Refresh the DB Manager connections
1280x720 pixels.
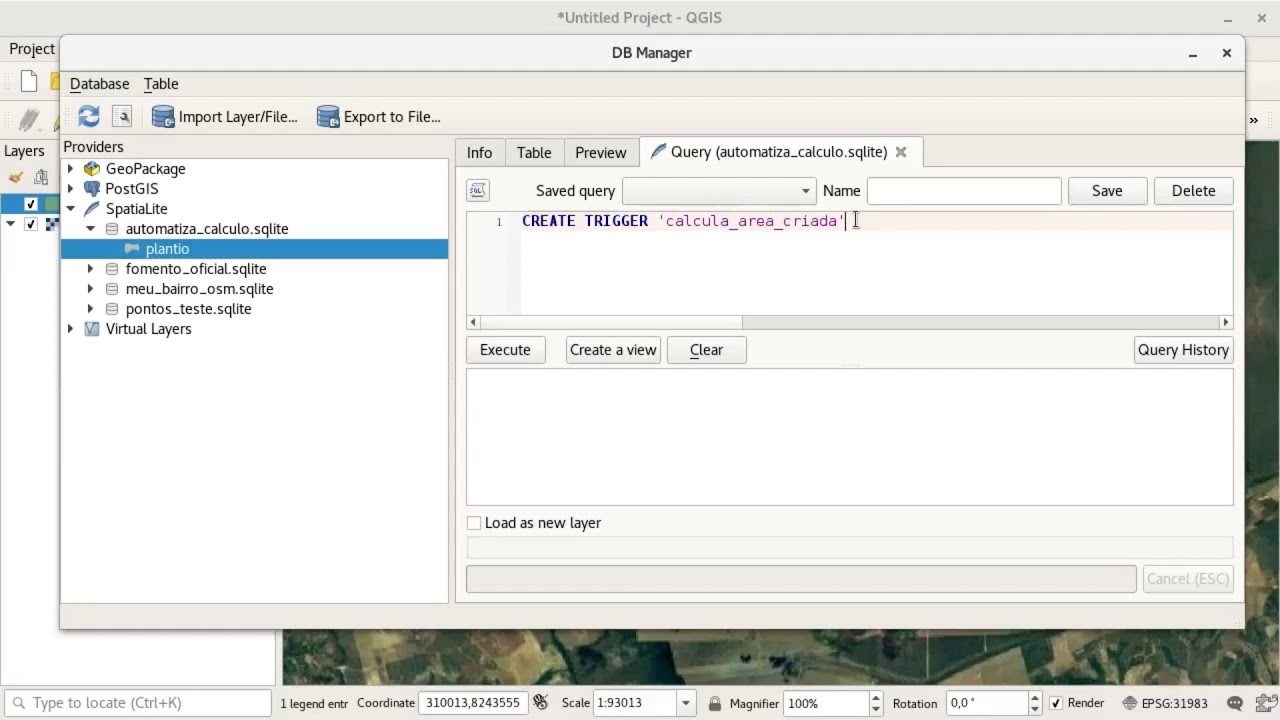(x=89, y=117)
